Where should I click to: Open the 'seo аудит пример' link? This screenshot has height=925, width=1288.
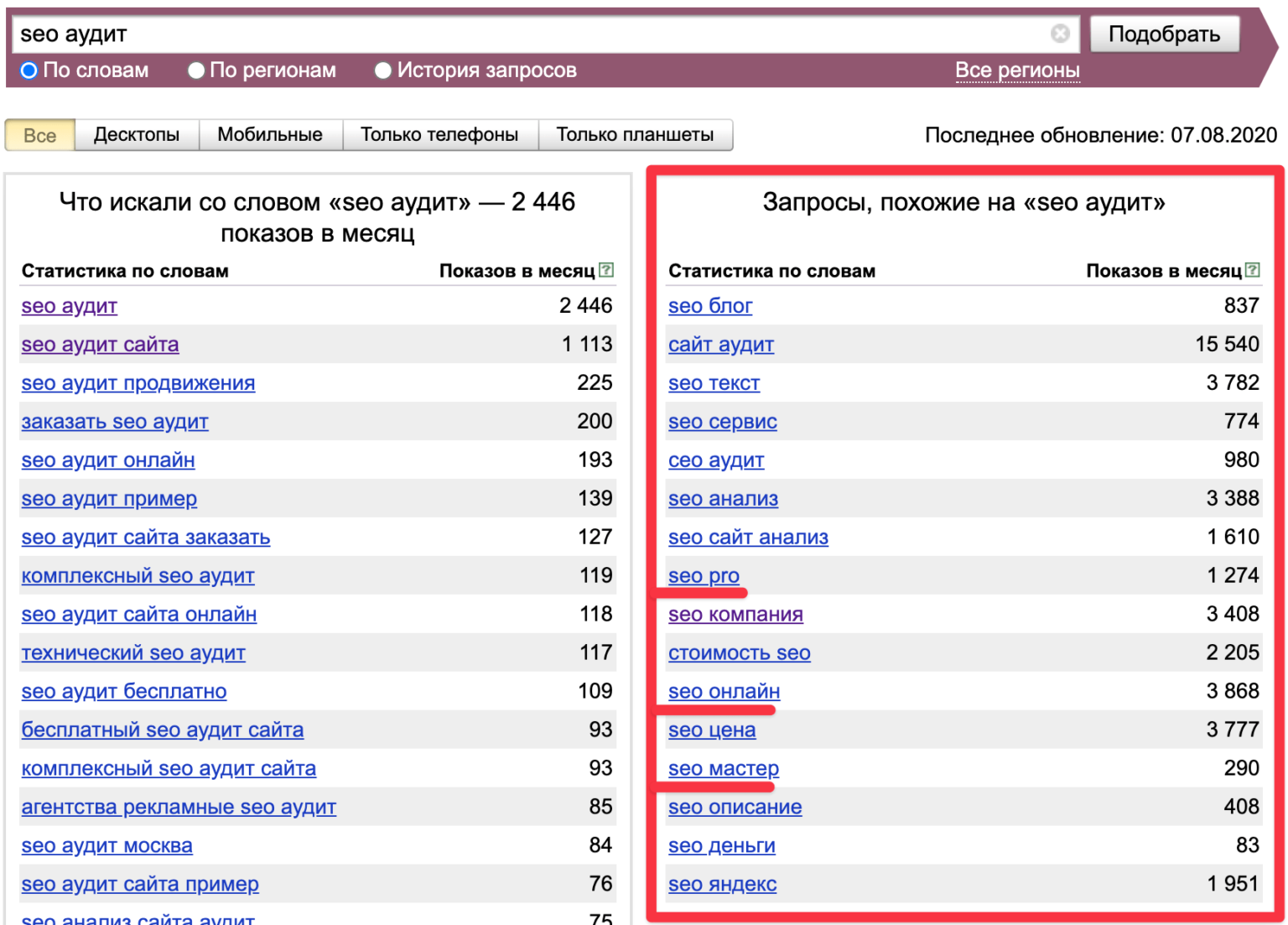tap(109, 499)
